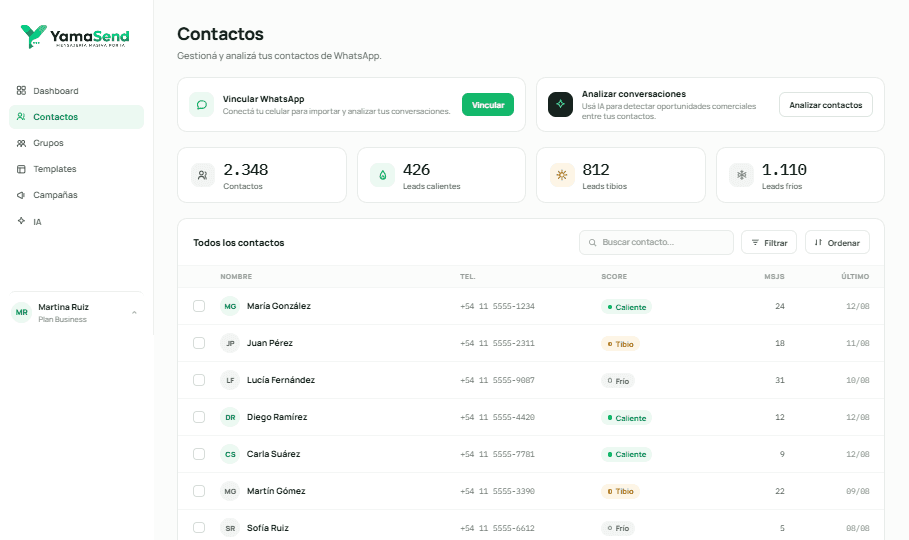Check the box for Juan Pérez

tap(199, 343)
